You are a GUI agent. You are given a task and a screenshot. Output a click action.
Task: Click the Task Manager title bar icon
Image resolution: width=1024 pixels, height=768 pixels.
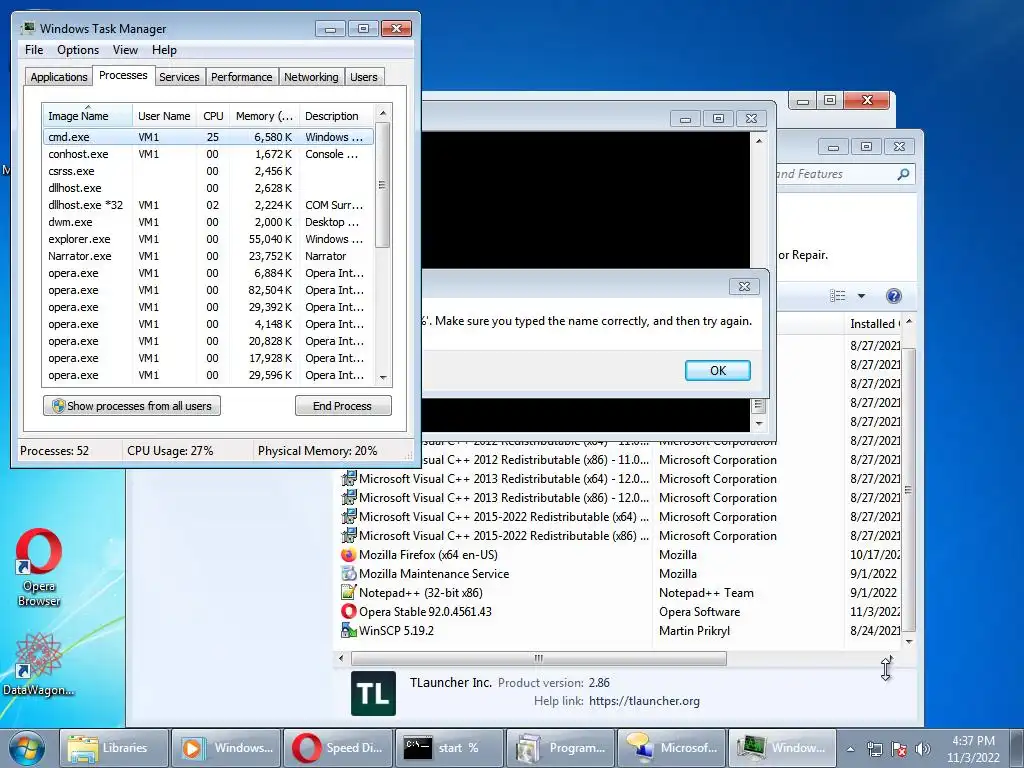point(28,29)
